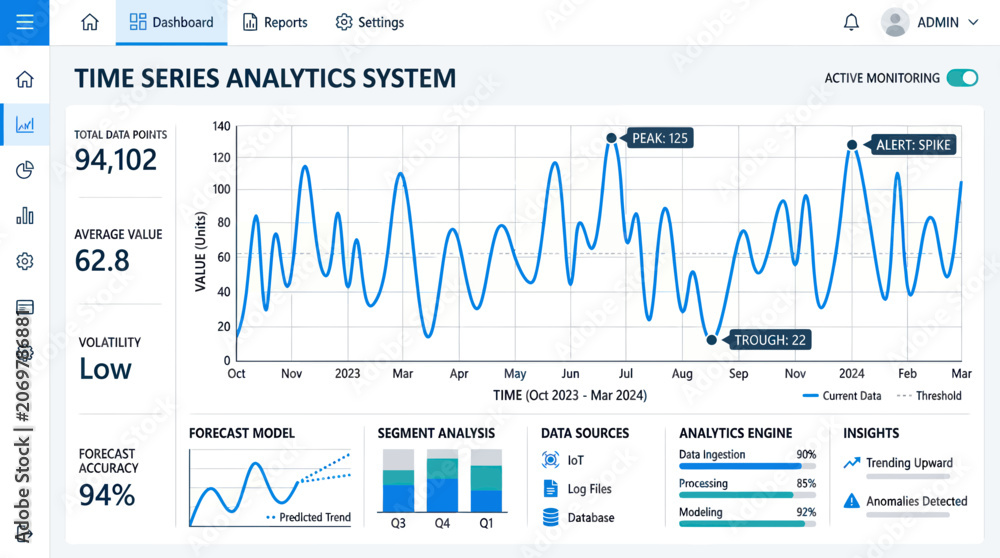This screenshot has width=1000, height=558.
Task: Click the home icon in top bar
Action: pyautogui.click(x=90, y=22)
